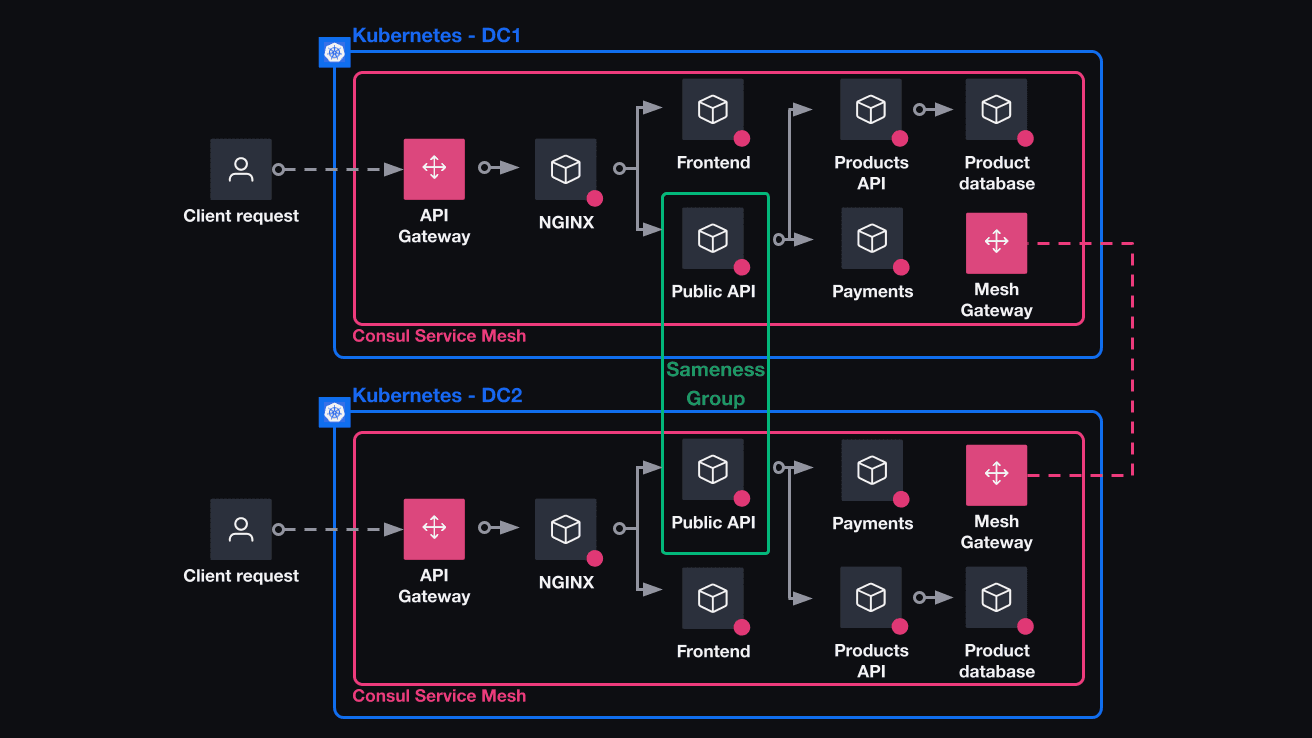1312x738 pixels.
Task: Click the 'Client request' label near DC2
Action: [241, 576]
